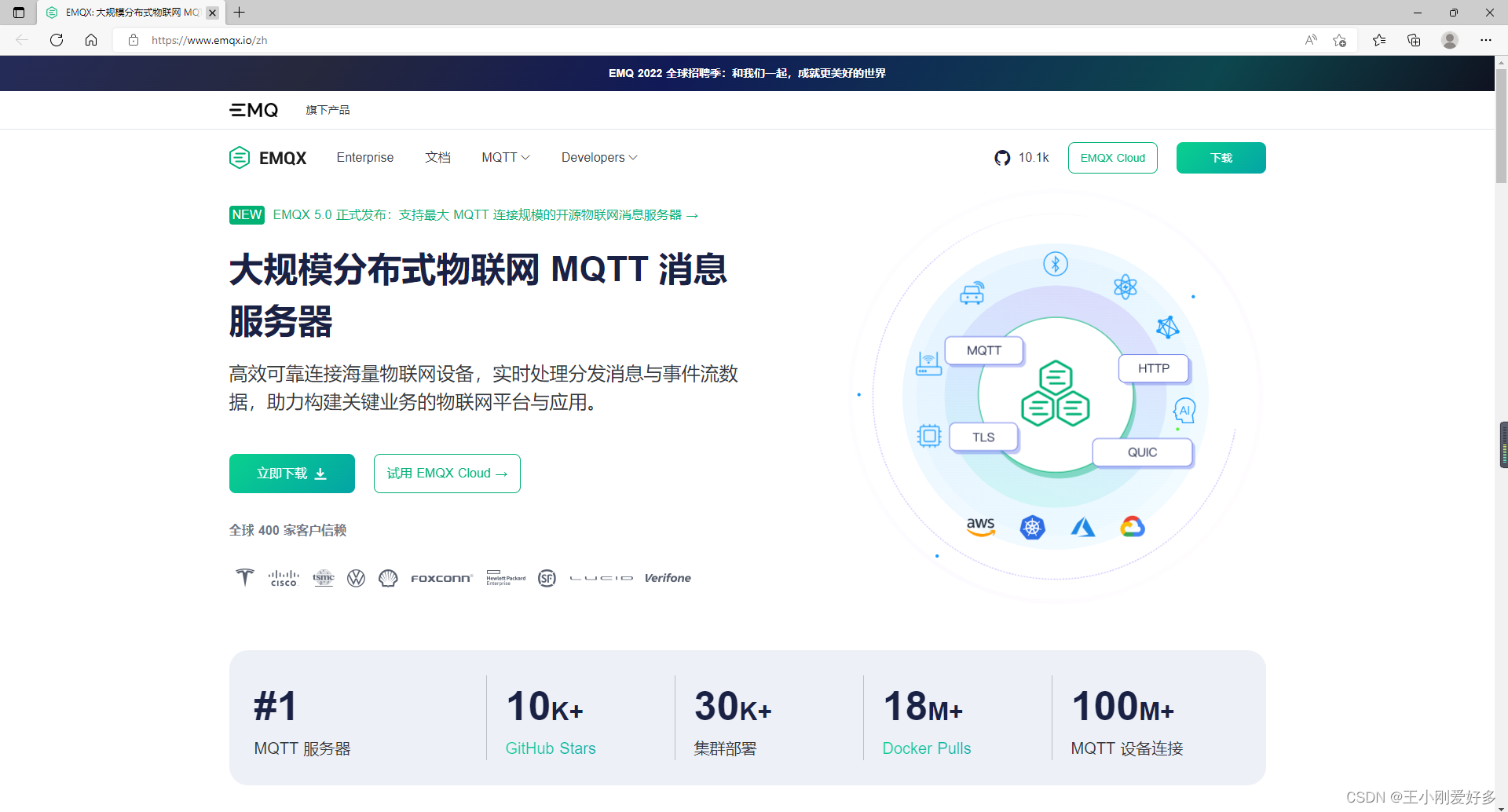Click the HTTP protocol label in diagram
This screenshot has height=812, width=1508.
(x=1154, y=368)
